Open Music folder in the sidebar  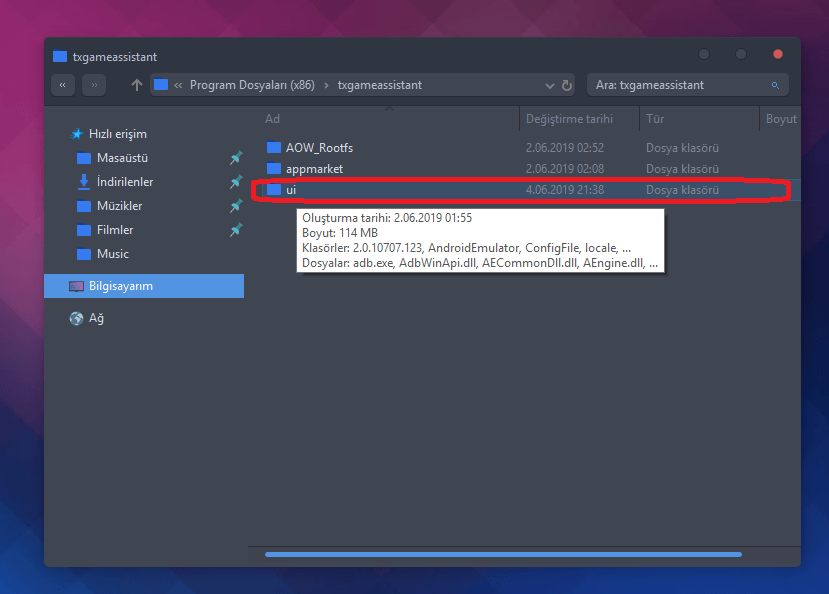click(113, 254)
